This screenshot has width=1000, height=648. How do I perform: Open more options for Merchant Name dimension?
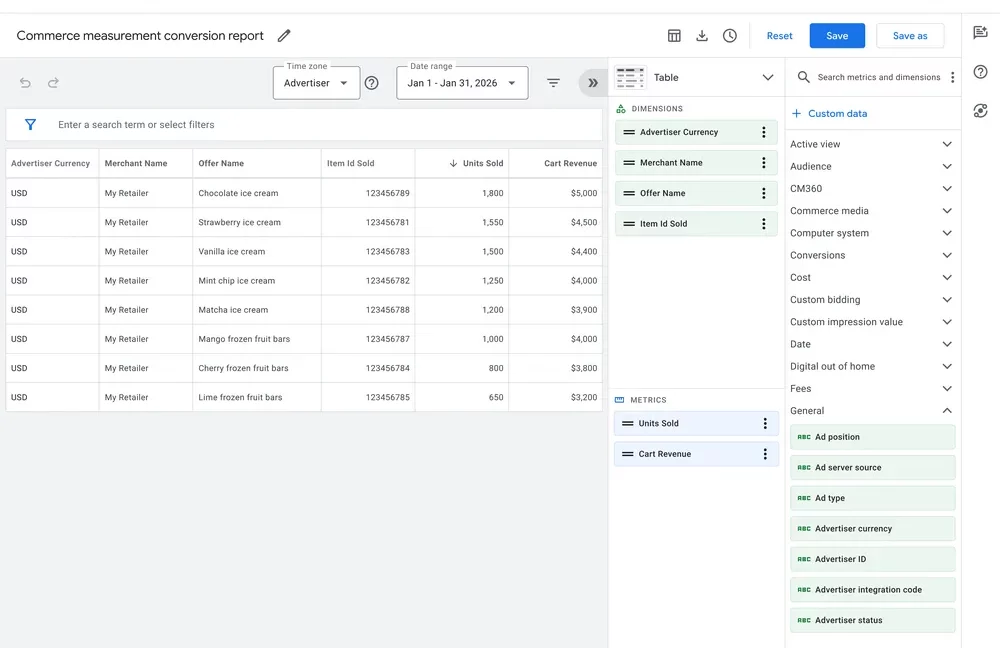point(764,163)
